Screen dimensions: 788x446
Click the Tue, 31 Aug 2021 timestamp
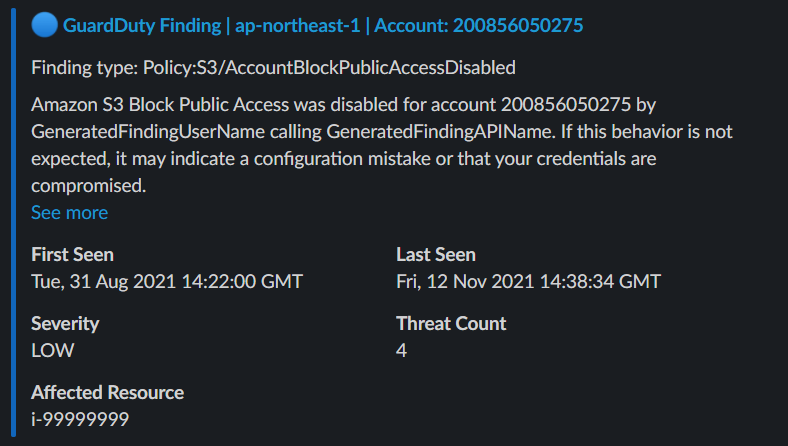pyautogui.click(x=166, y=281)
